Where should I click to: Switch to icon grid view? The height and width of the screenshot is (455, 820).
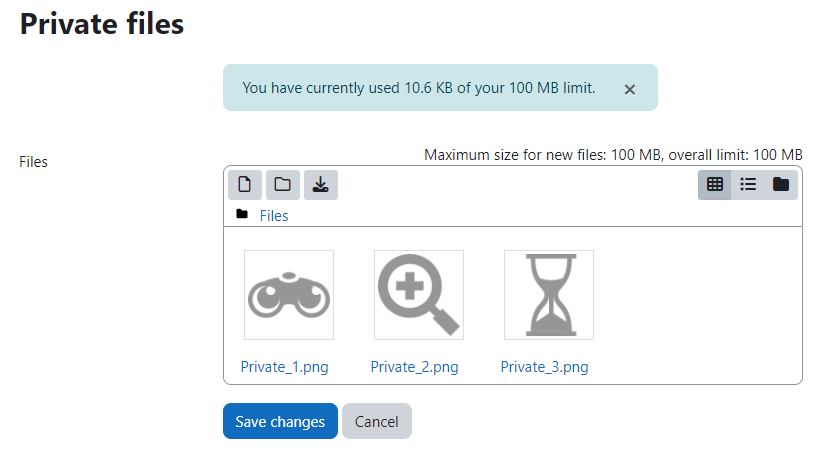715,185
